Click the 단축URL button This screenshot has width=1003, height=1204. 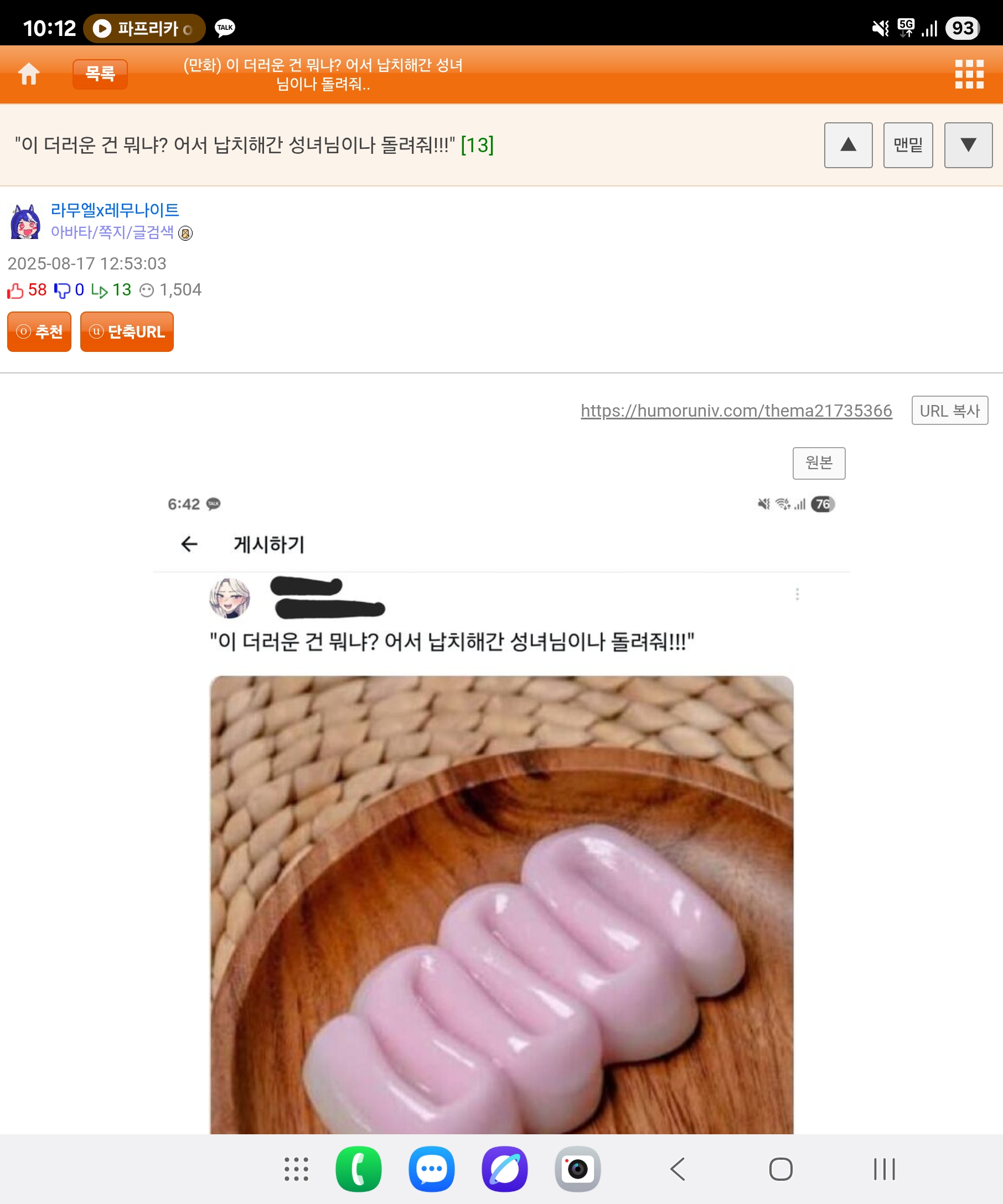pos(127,331)
